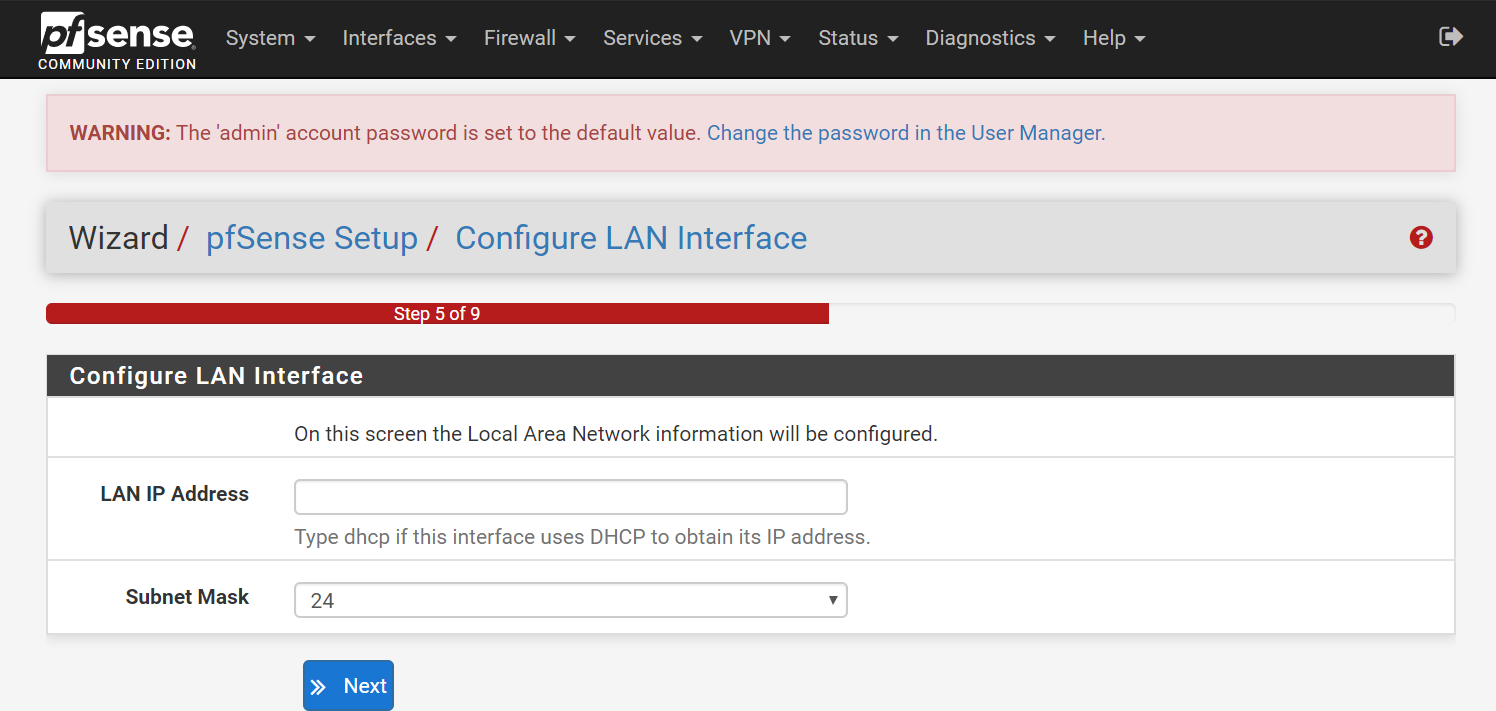Open the Diagnostics menu
This screenshot has height=711, width=1496.
(x=990, y=38)
